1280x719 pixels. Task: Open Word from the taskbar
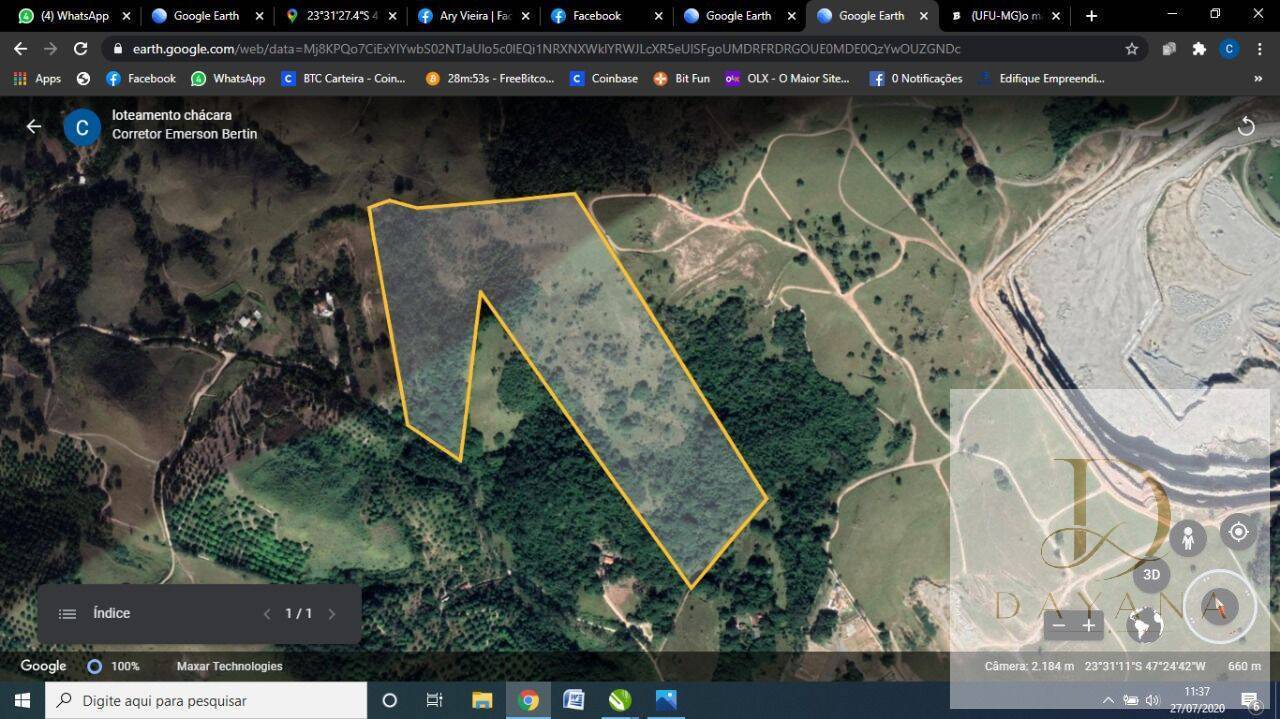click(x=574, y=700)
